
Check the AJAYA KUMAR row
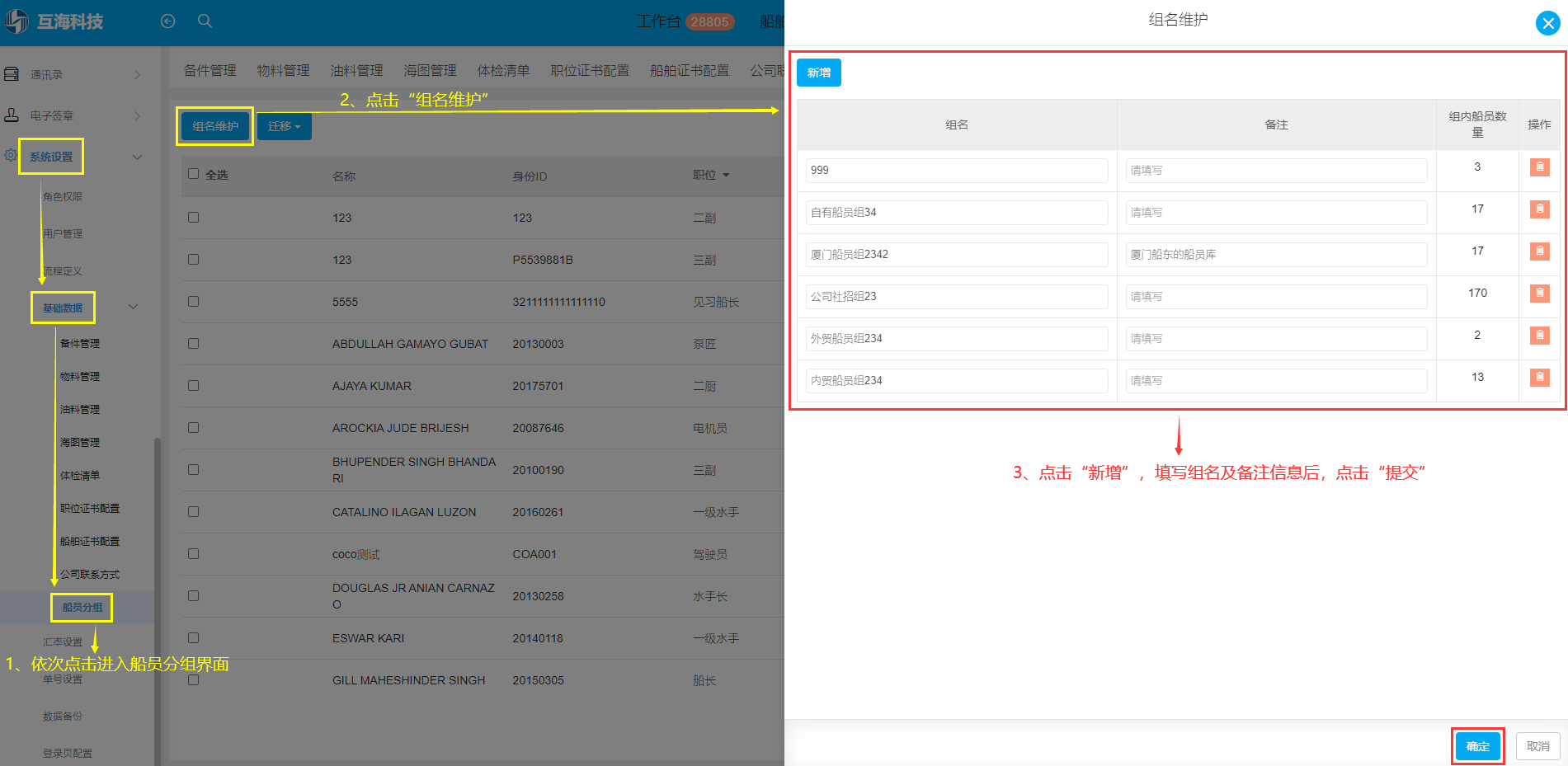(193, 385)
